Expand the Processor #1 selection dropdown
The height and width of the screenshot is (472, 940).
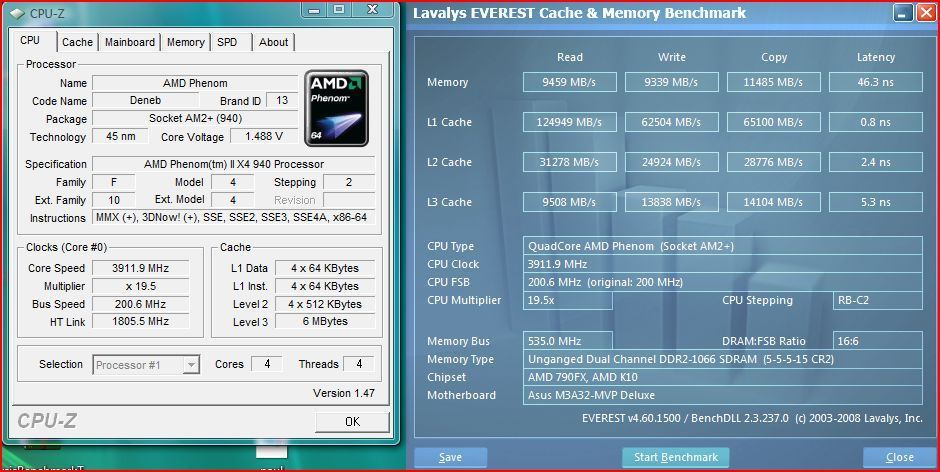pyautogui.click(x=191, y=365)
